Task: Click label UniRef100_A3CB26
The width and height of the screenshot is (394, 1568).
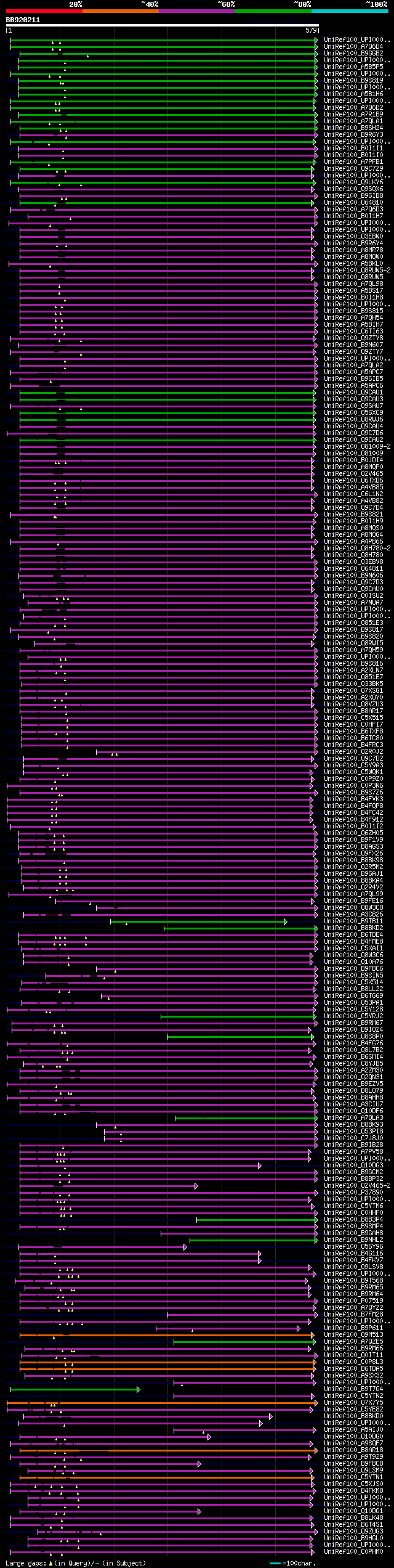Action: [x=353, y=914]
